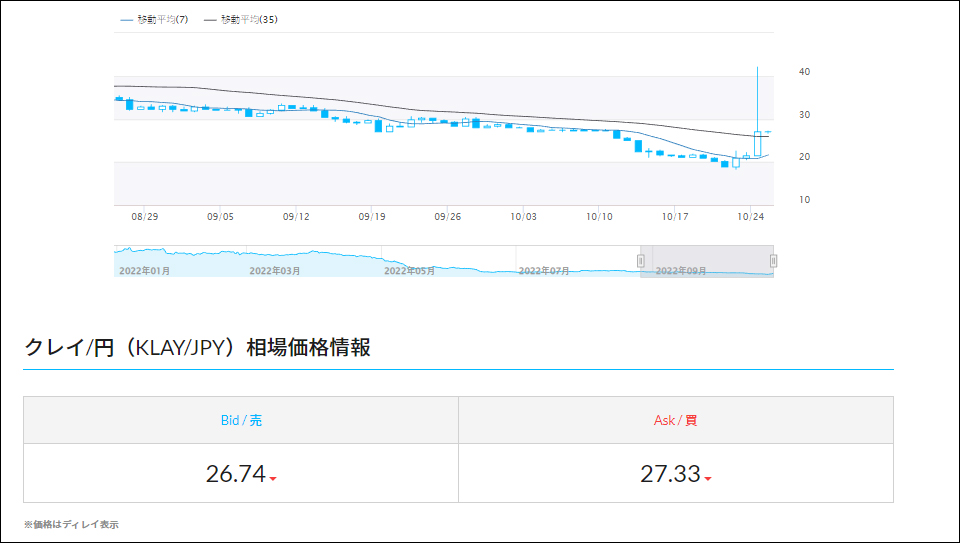Click the 09/19 date on chart axis
Screen dimensions: 960x543
tap(372, 216)
